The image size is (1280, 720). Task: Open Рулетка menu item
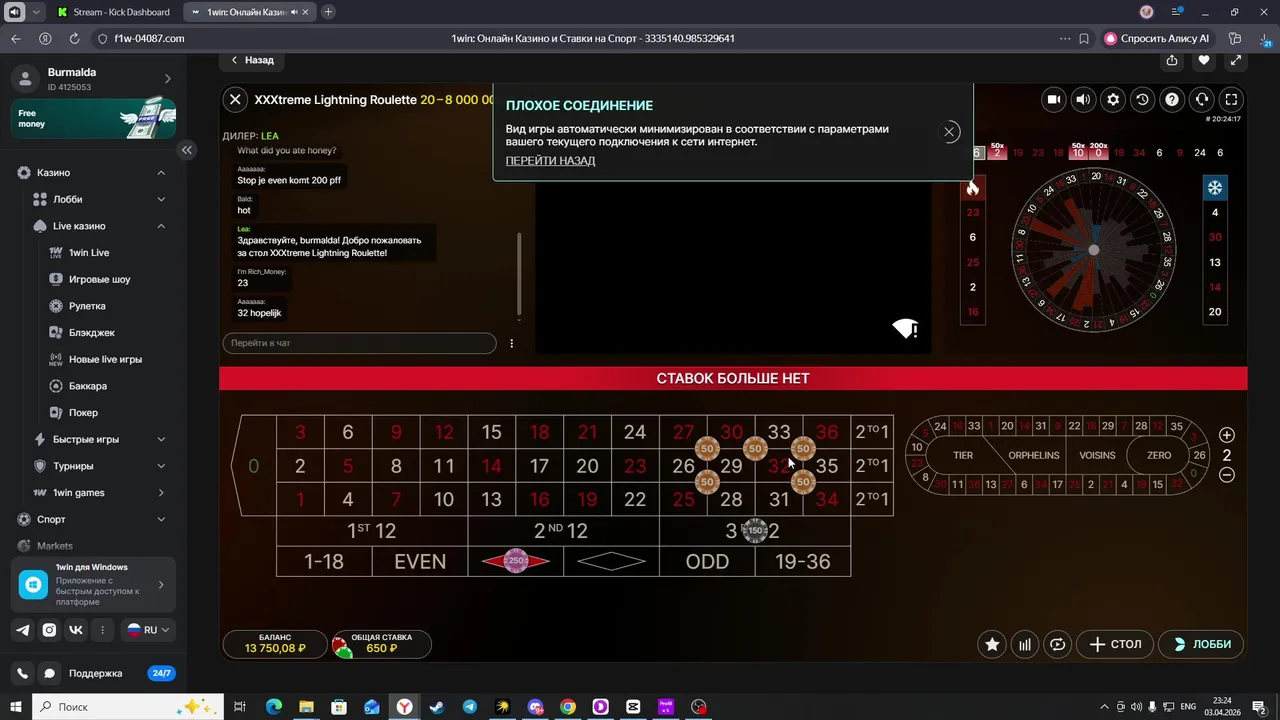(x=87, y=306)
